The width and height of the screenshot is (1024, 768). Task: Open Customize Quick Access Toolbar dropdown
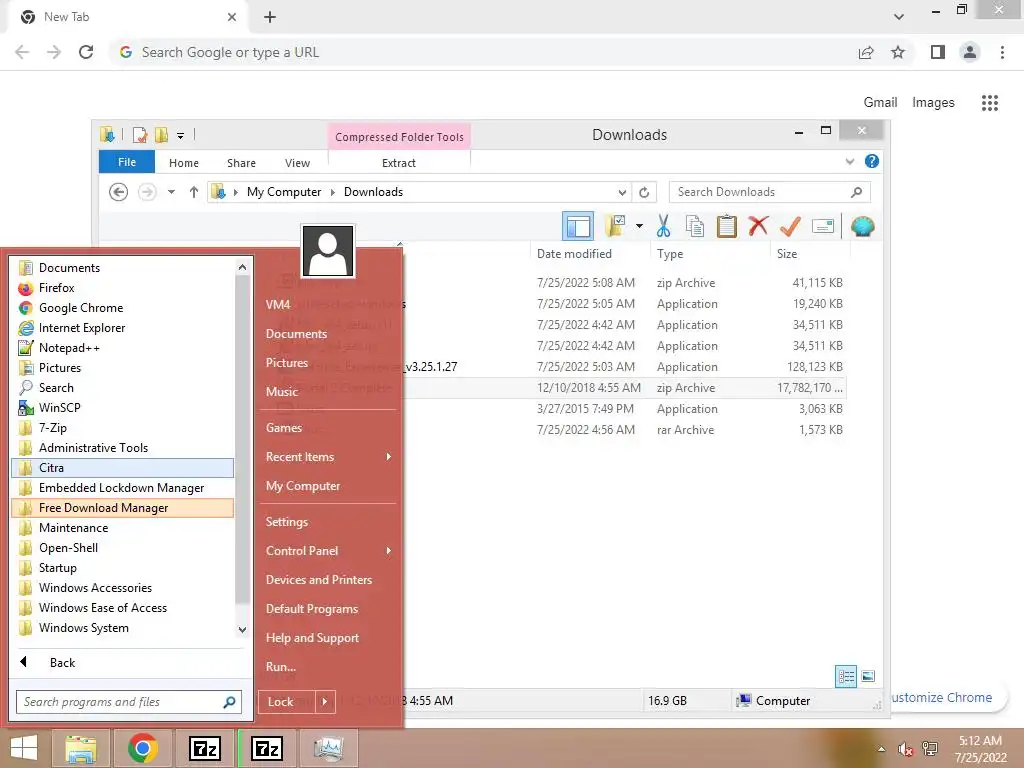(180, 136)
